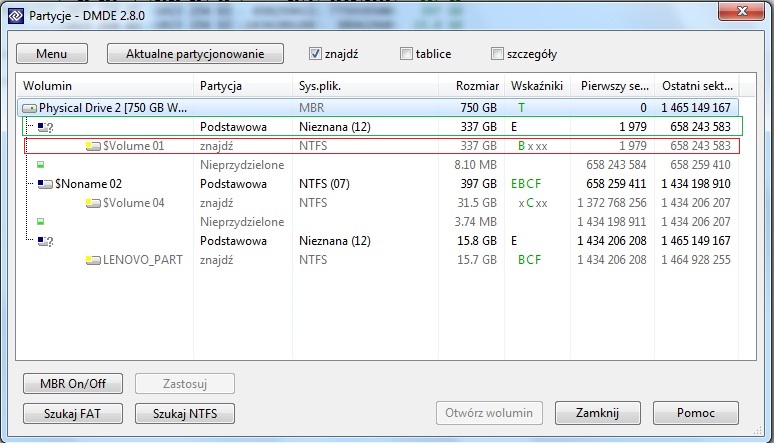Open the Menu button
Image resolution: width=774 pixels, height=443 pixels.
(52, 54)
